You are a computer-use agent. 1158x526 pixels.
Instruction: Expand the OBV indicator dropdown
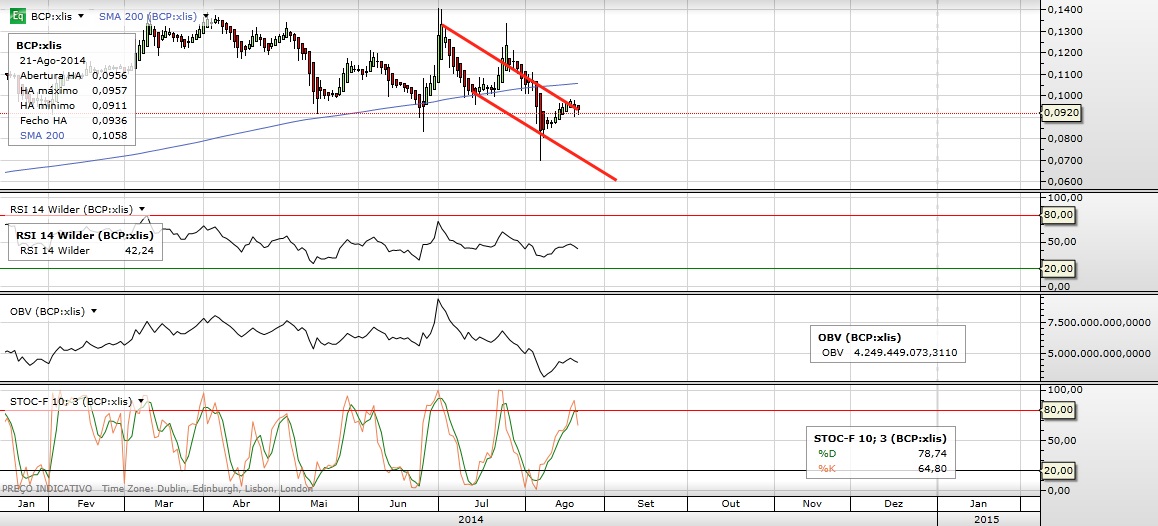point(94,311)
